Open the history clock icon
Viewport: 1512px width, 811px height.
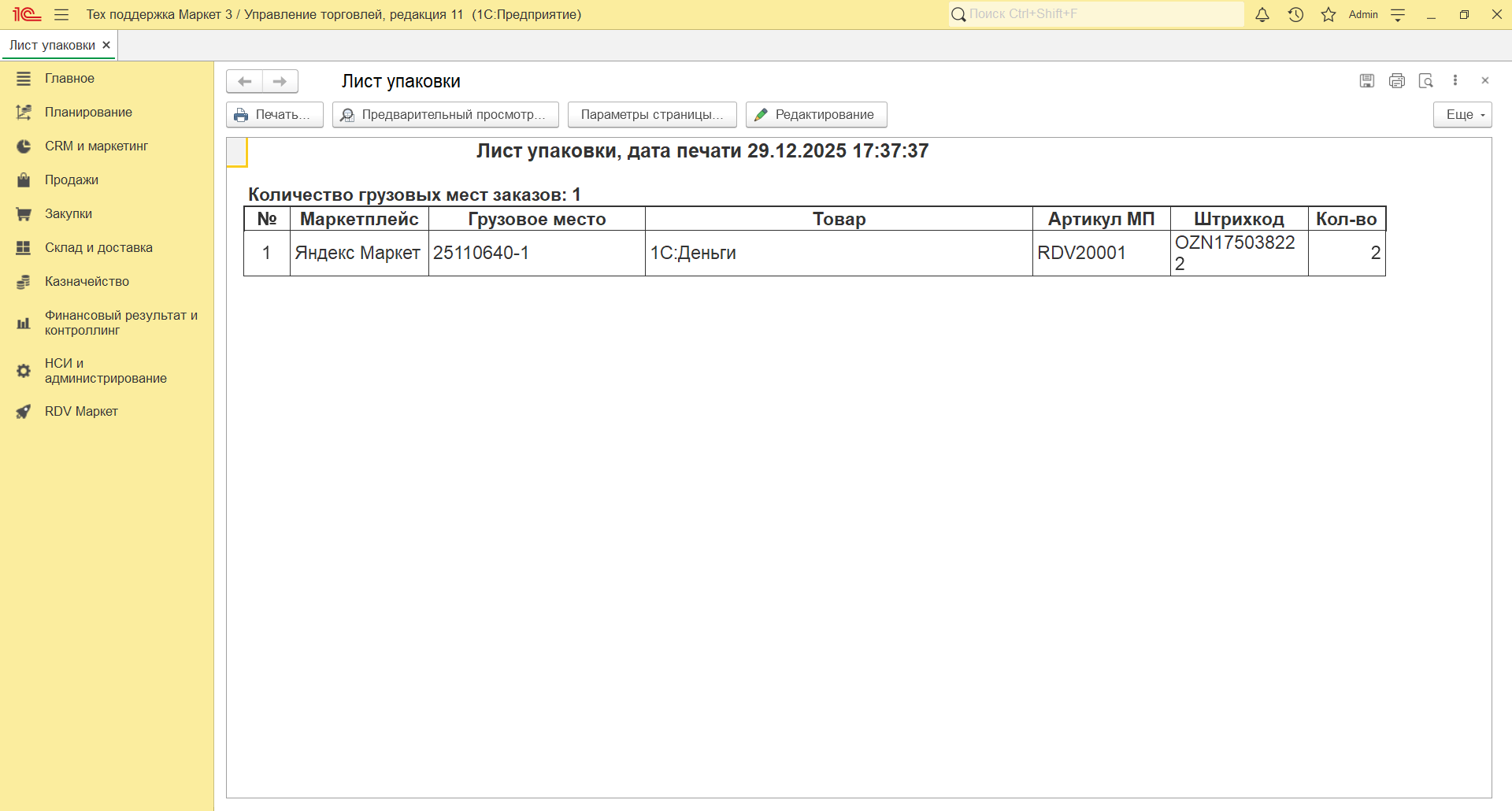click(1295, 15)
